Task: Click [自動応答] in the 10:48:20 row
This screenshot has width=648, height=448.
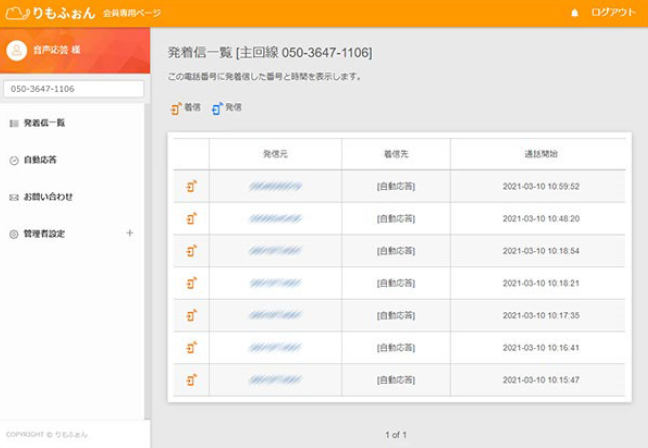Action: click(396, 219)
